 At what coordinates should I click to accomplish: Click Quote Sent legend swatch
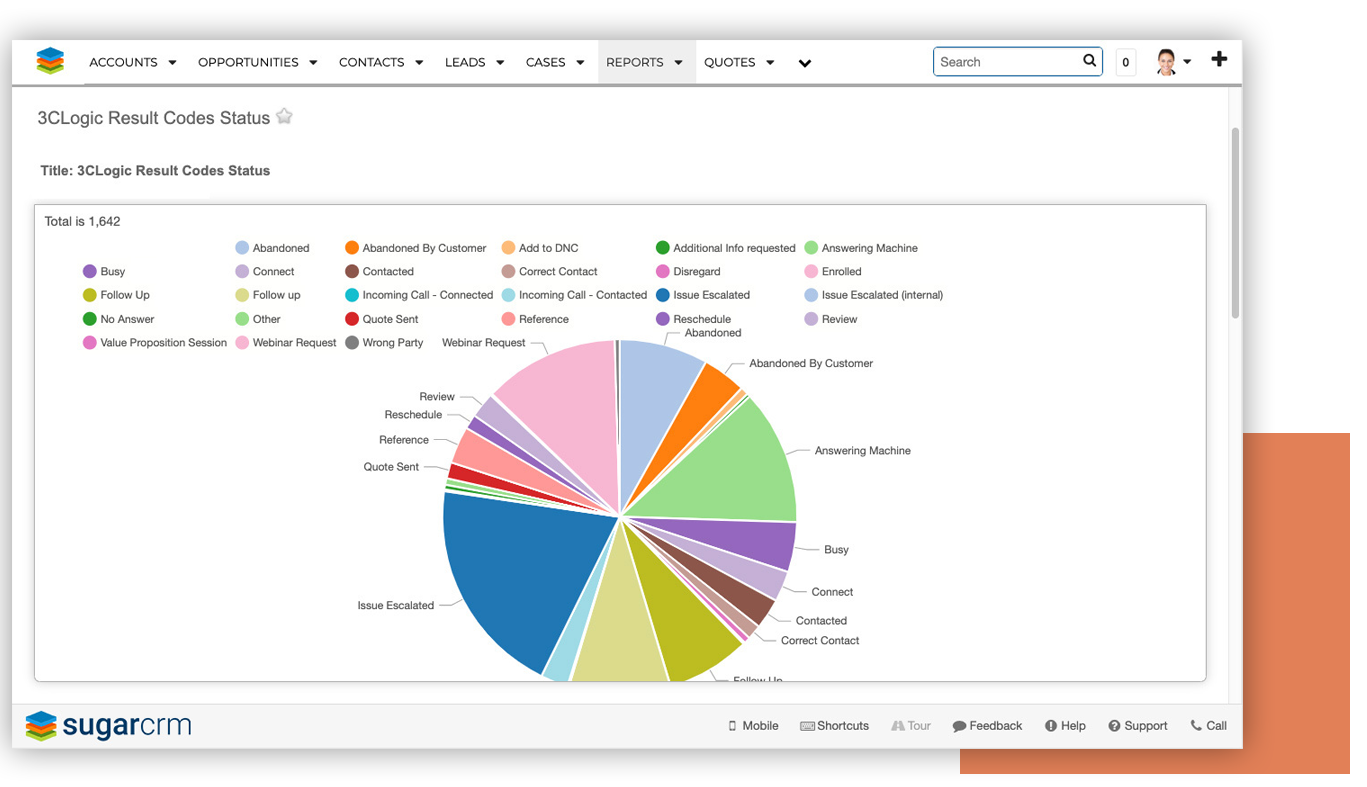pos(352,319)
